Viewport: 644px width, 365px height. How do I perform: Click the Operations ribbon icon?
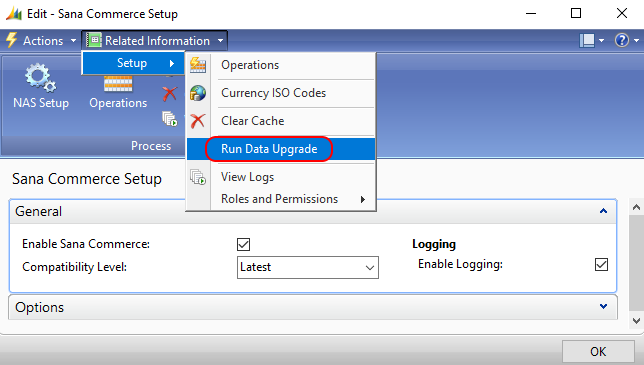tap(118, 84)
